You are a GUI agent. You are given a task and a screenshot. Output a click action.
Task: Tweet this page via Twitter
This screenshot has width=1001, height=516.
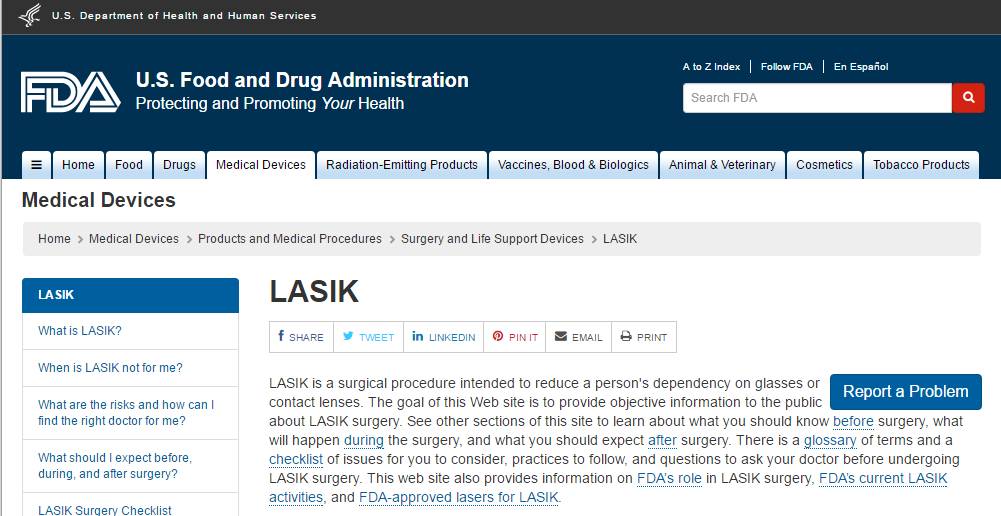click(368, 337)
